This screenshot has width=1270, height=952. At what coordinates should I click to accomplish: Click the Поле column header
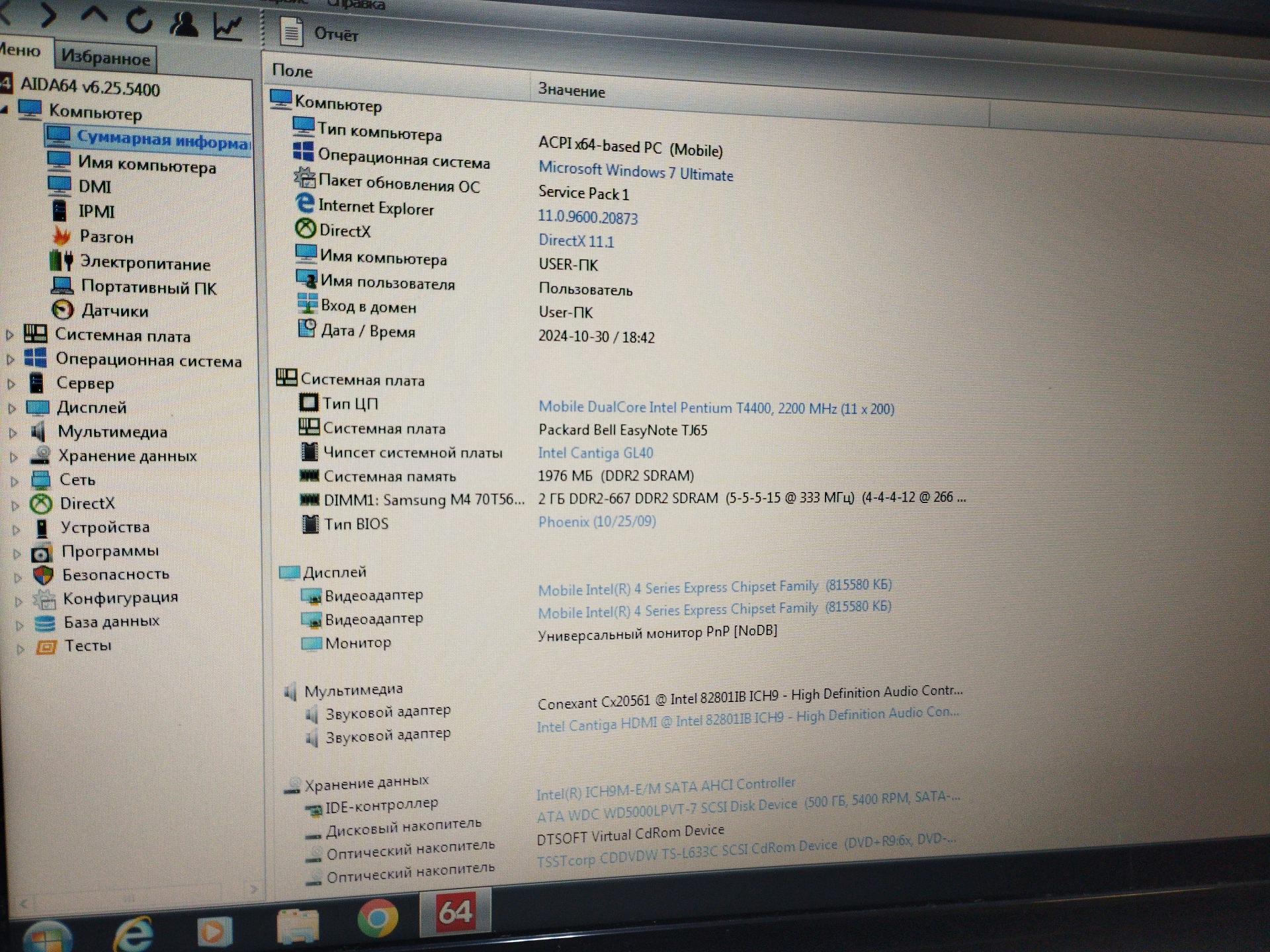click(292, 71)
